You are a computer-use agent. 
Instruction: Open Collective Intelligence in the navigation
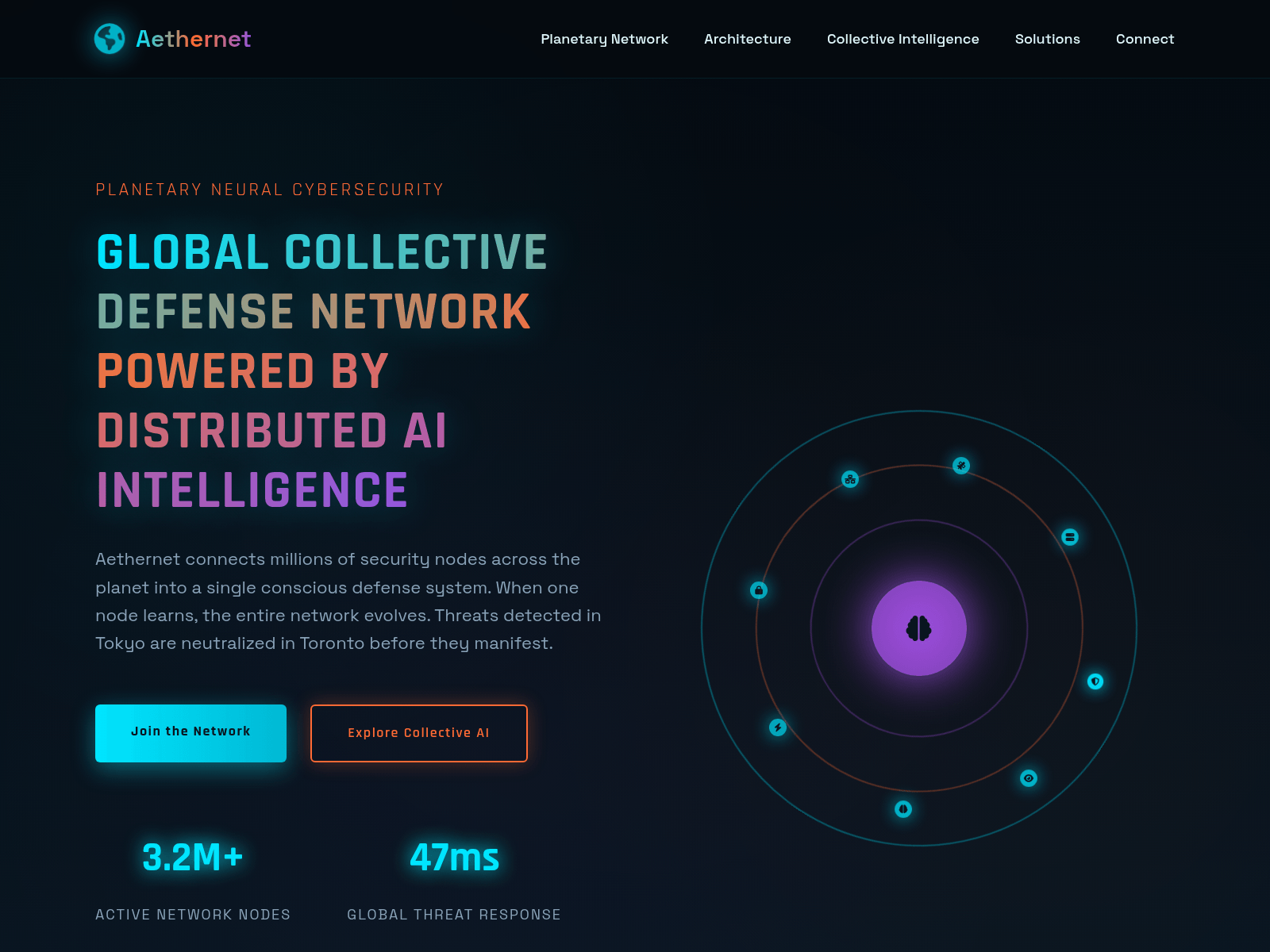(x=903, y=39)
